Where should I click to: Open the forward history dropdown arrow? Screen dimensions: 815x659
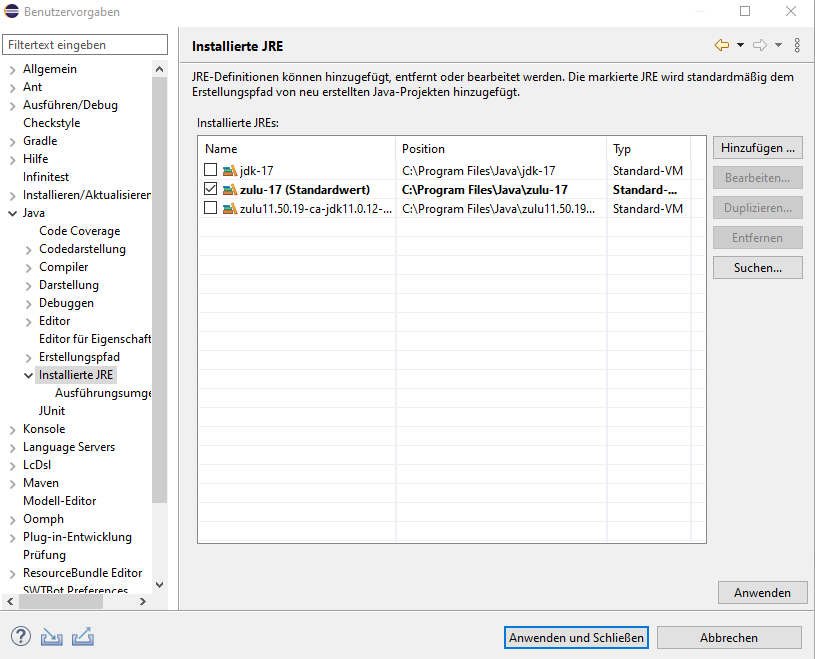pyautogui.click(x=778, y=45)
